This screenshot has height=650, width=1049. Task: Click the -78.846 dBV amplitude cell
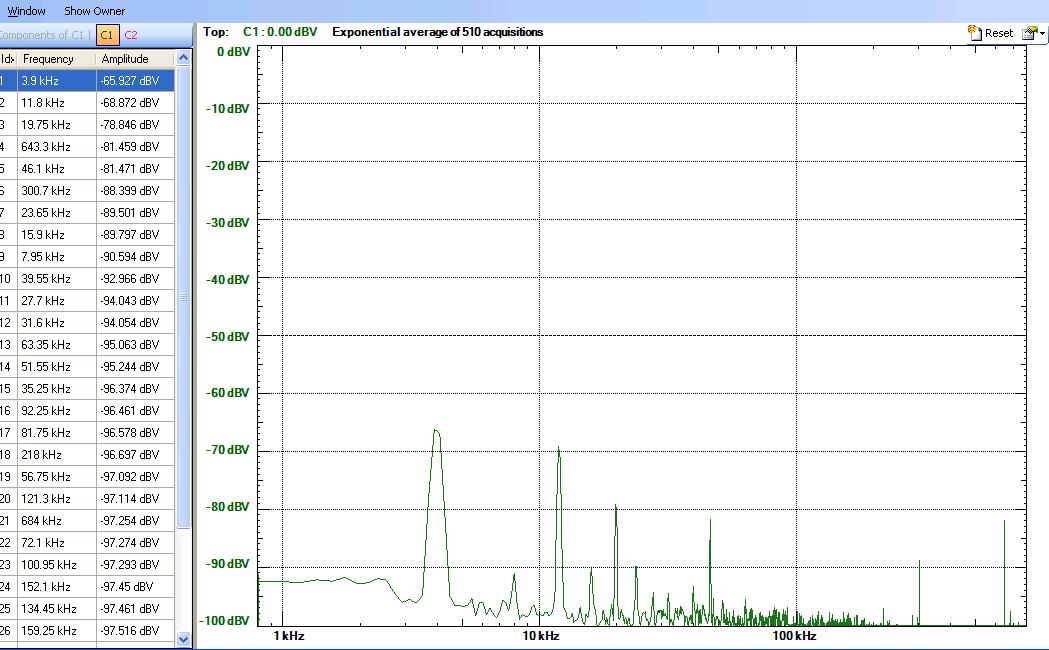[136, 124]
